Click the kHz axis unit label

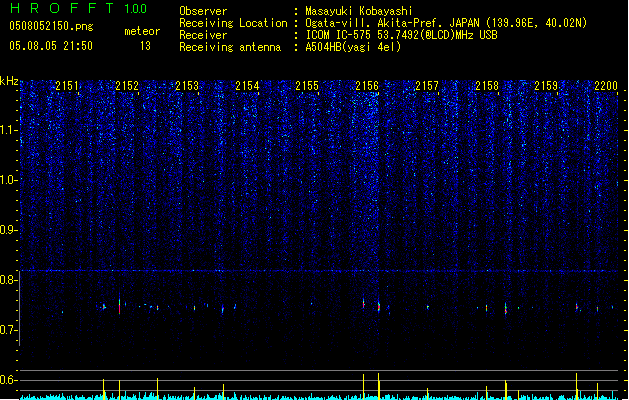tap(9, 81)
